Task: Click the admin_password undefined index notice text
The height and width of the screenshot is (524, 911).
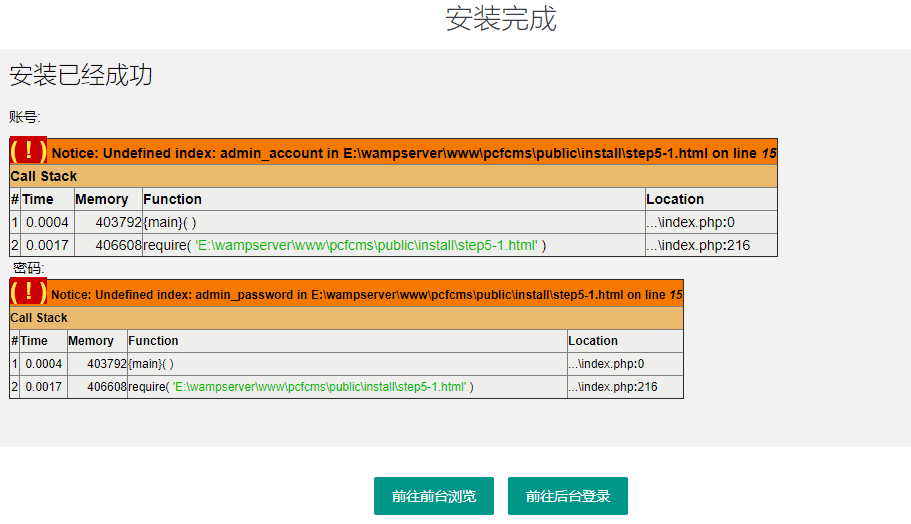Action: [x=366, y=295]
